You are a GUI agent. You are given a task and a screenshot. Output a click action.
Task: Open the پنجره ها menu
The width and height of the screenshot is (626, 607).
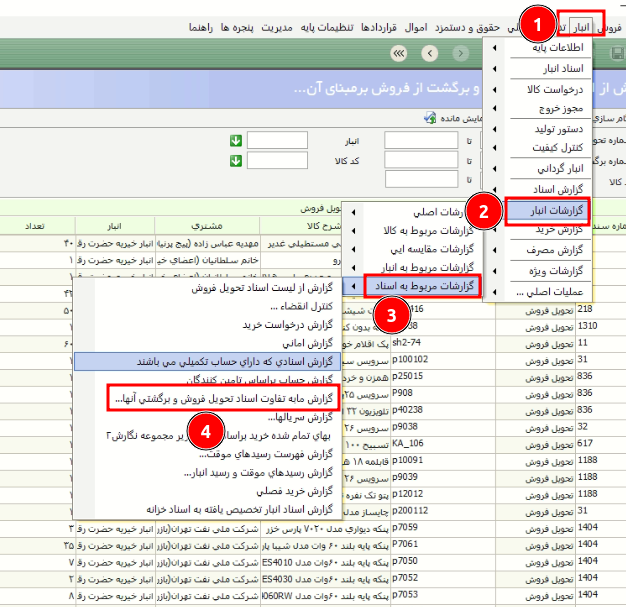[x=237, y=28]
